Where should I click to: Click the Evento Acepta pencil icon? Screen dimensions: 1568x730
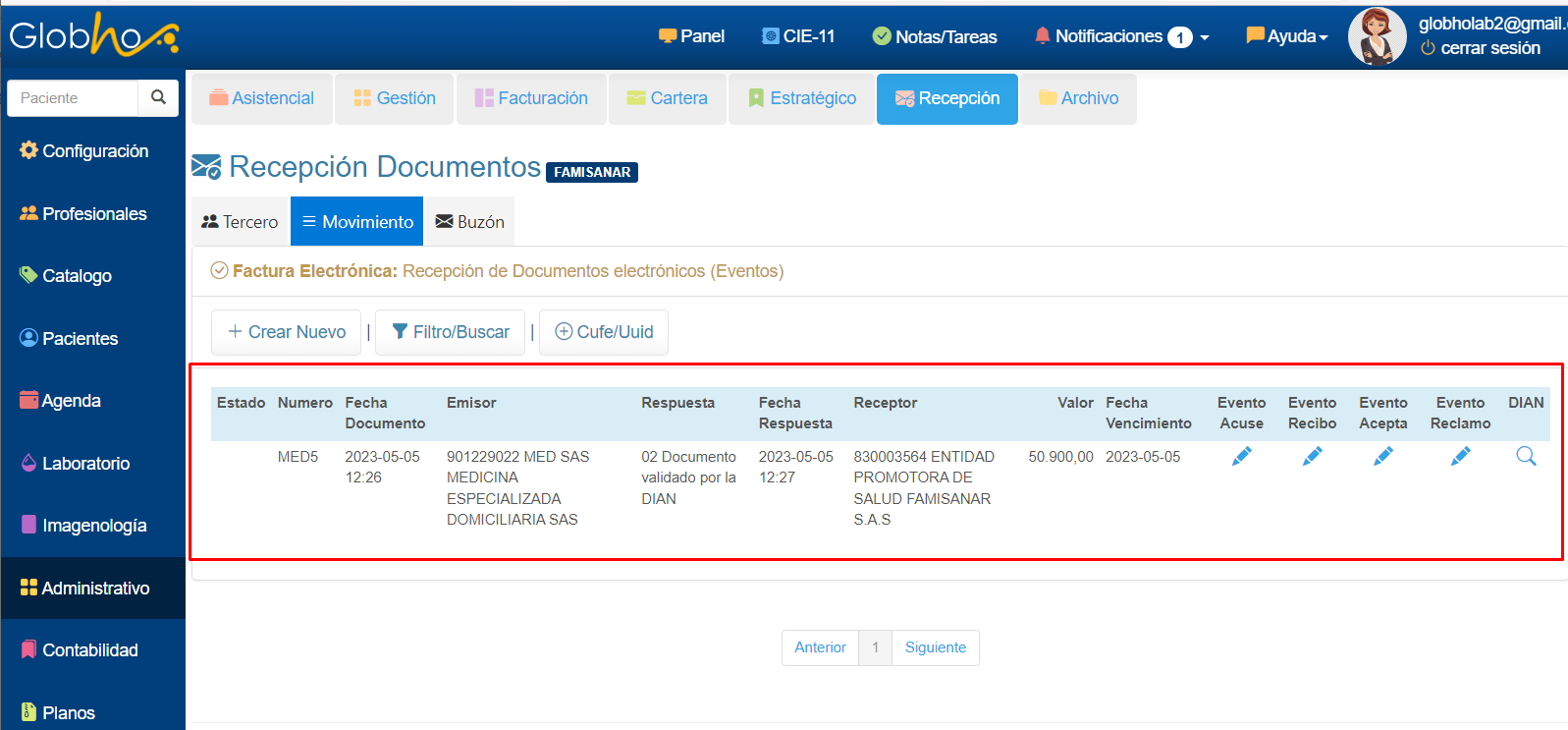coord(1382,456)
